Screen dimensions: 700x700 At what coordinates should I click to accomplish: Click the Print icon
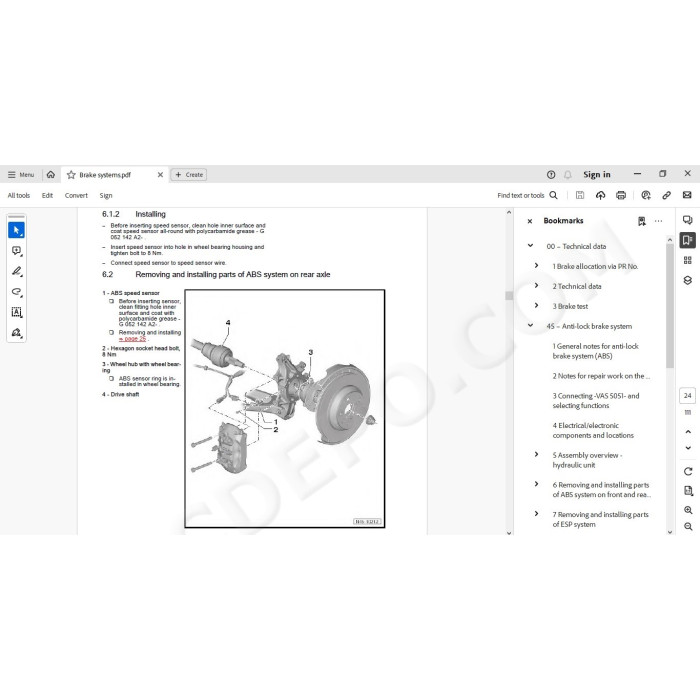[x=621, y=195]
